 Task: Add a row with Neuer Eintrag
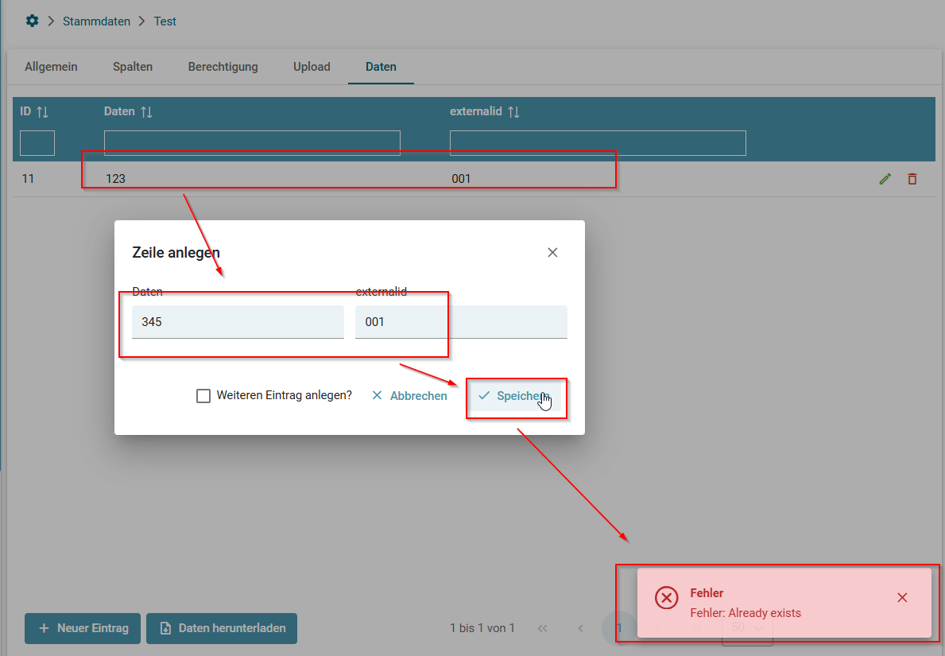83,628
